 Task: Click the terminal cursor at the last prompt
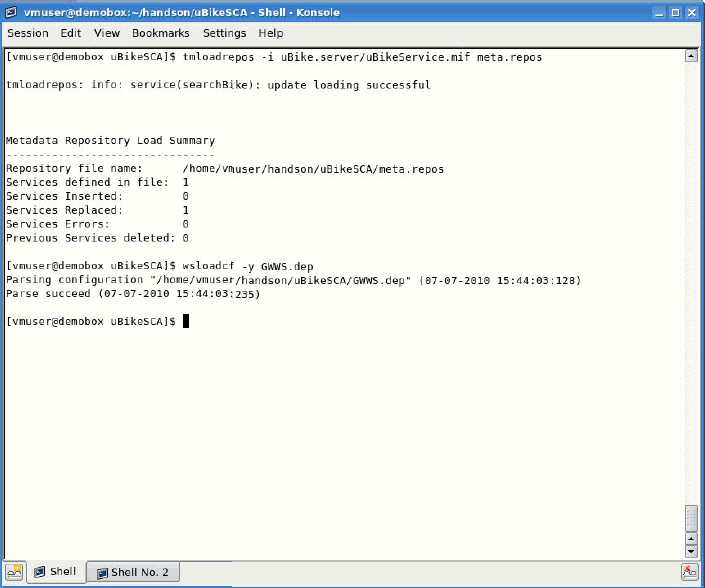click(x=186, y=321)
